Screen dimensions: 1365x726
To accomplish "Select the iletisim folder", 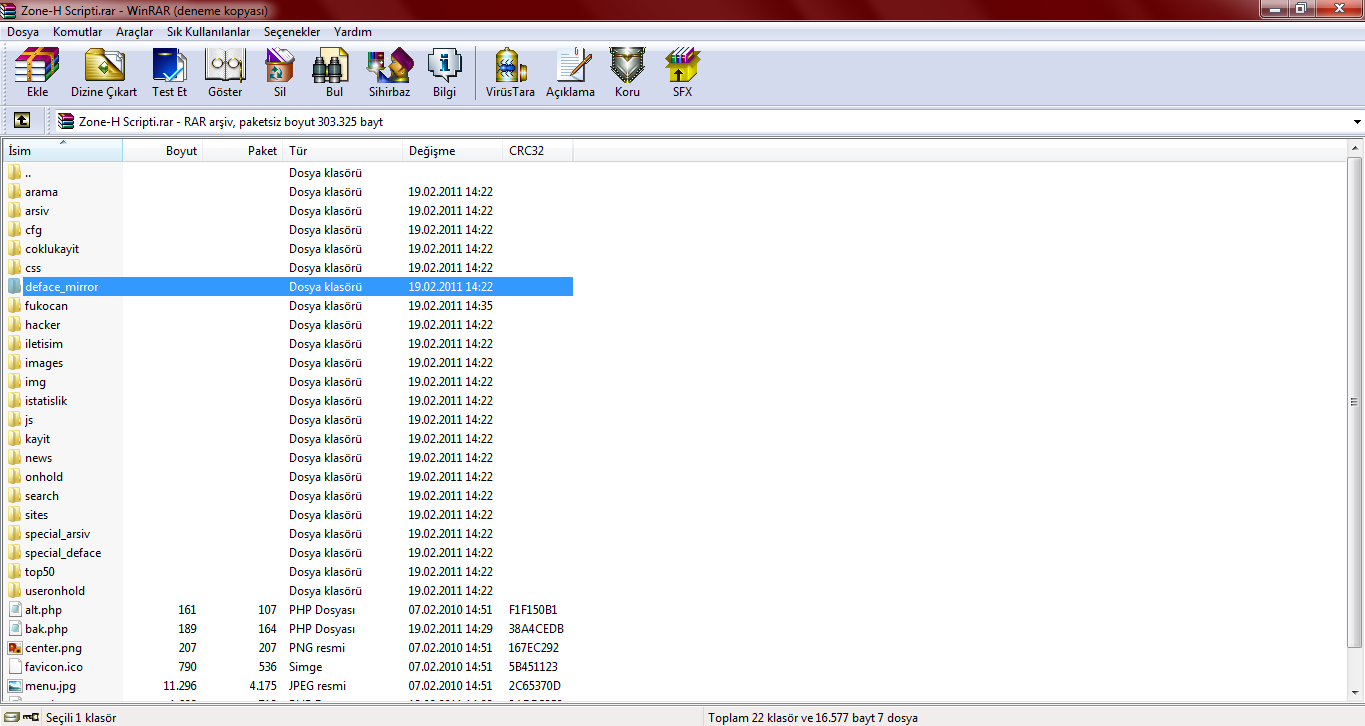I will (x=44, y=344).
